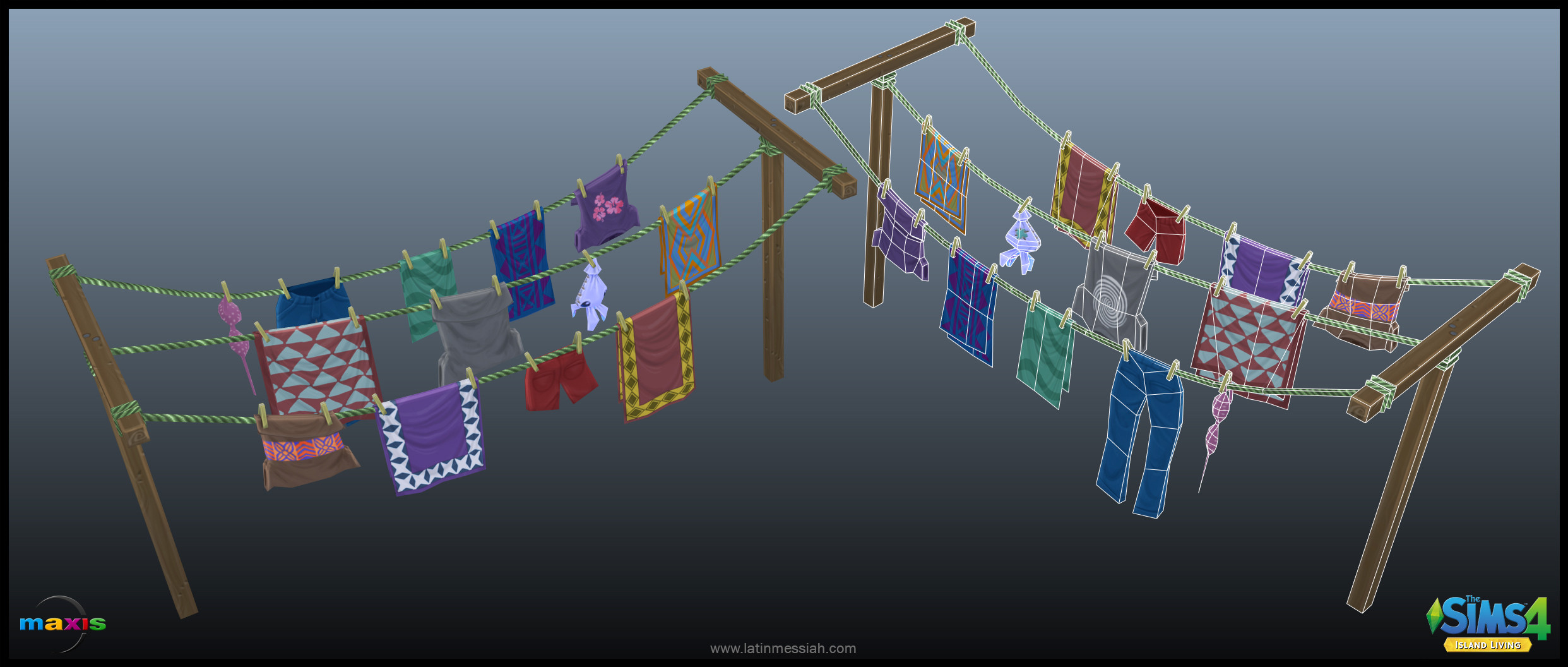Select the maroon towel with yellow border, textured model
1568x667 pixels.
pos(656,358)
